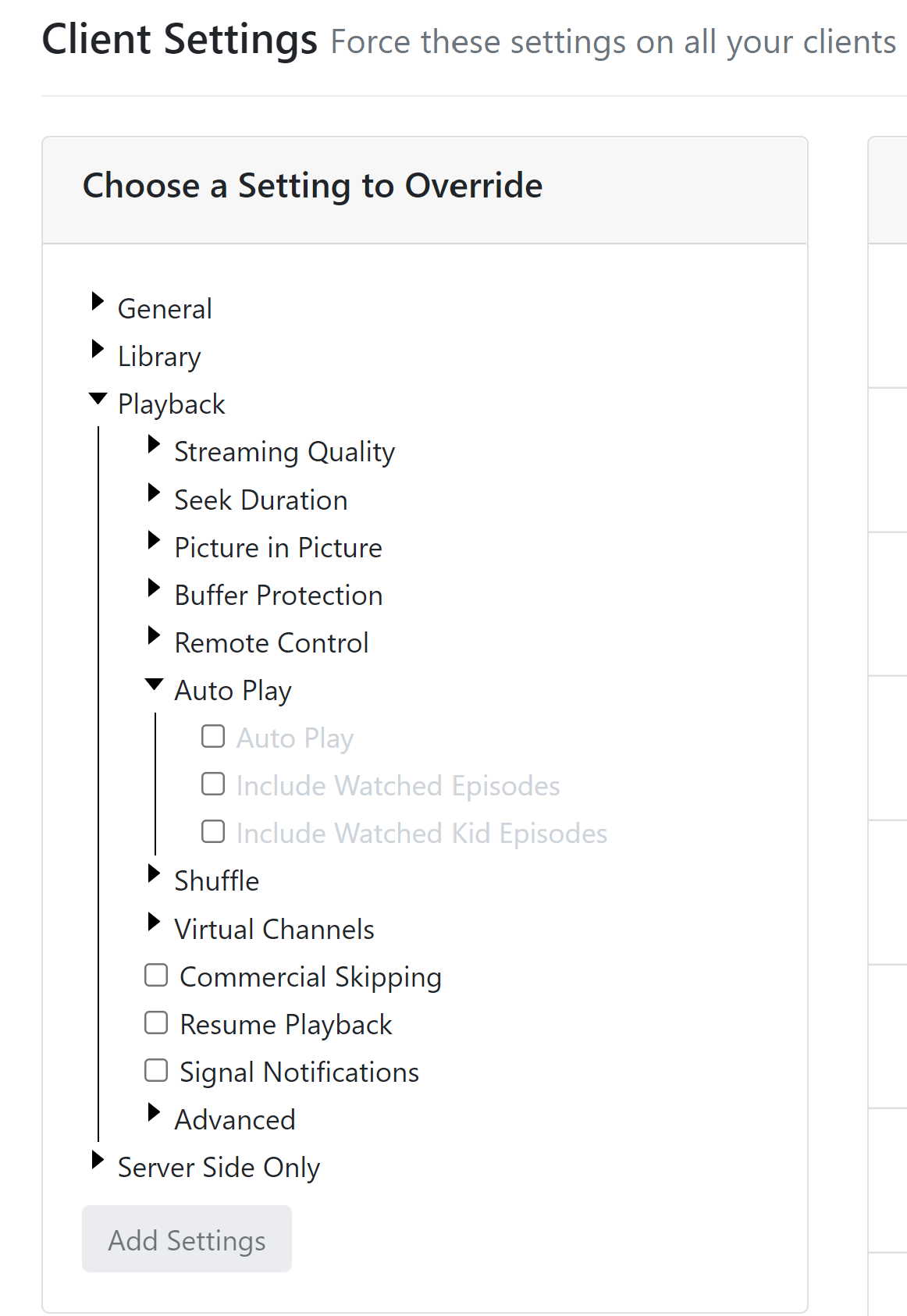This screenshot has height=1316, width=907.
Task: Expand Buffer Protection settings
Action: pos(154,588)
